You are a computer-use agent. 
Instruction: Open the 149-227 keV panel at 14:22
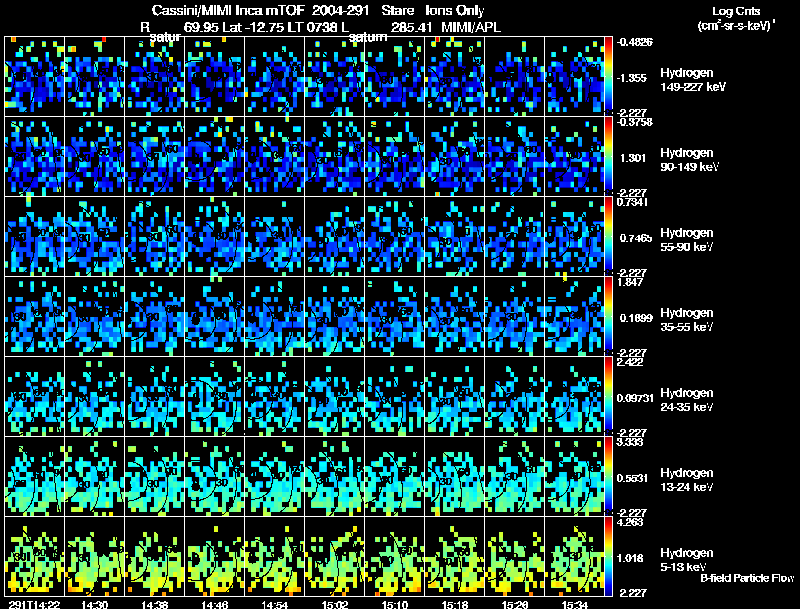pyautogui.click(x=34, y=76)
